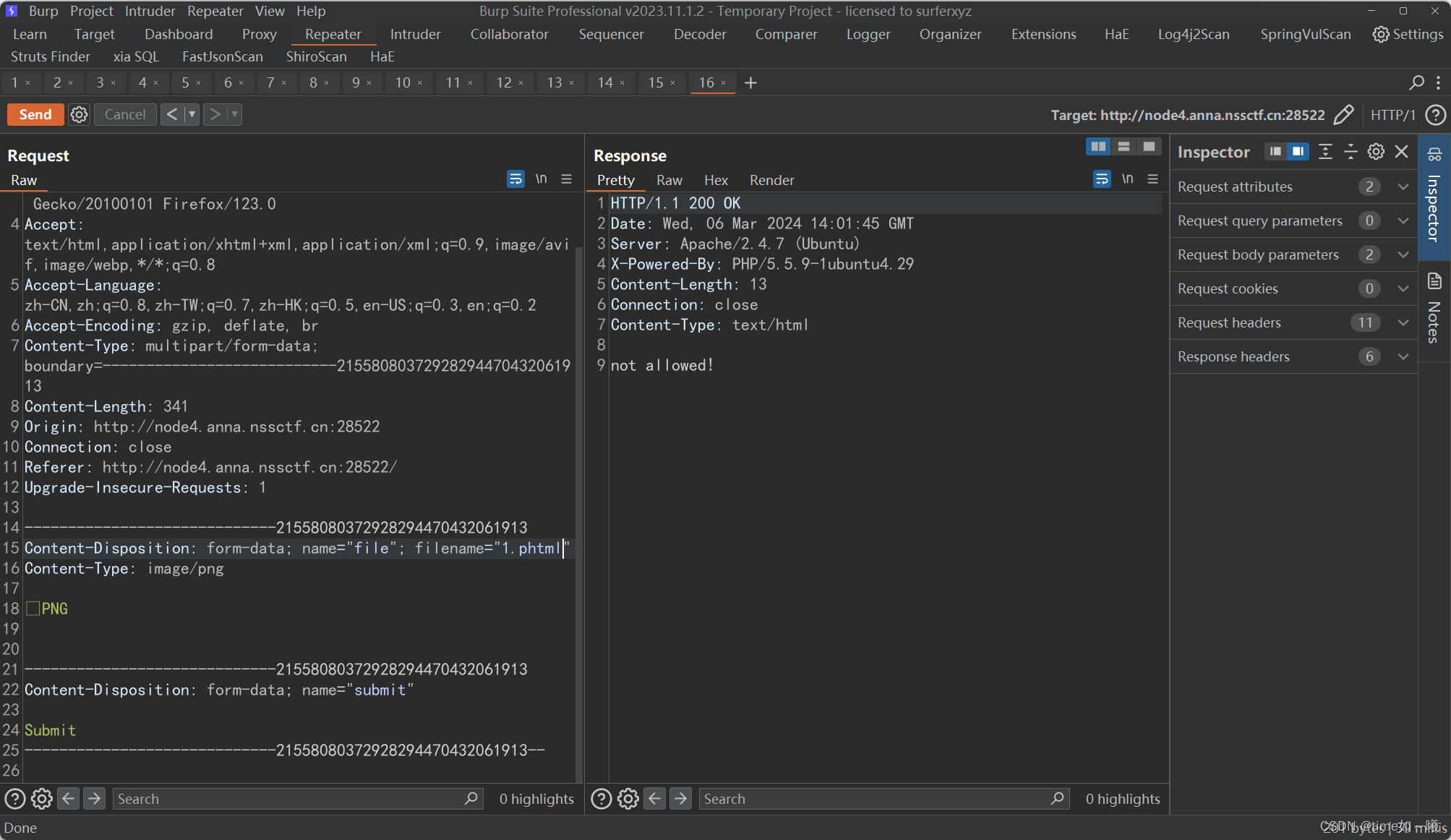
Task: Close Repeater tab 16
Action: point(723,83)
